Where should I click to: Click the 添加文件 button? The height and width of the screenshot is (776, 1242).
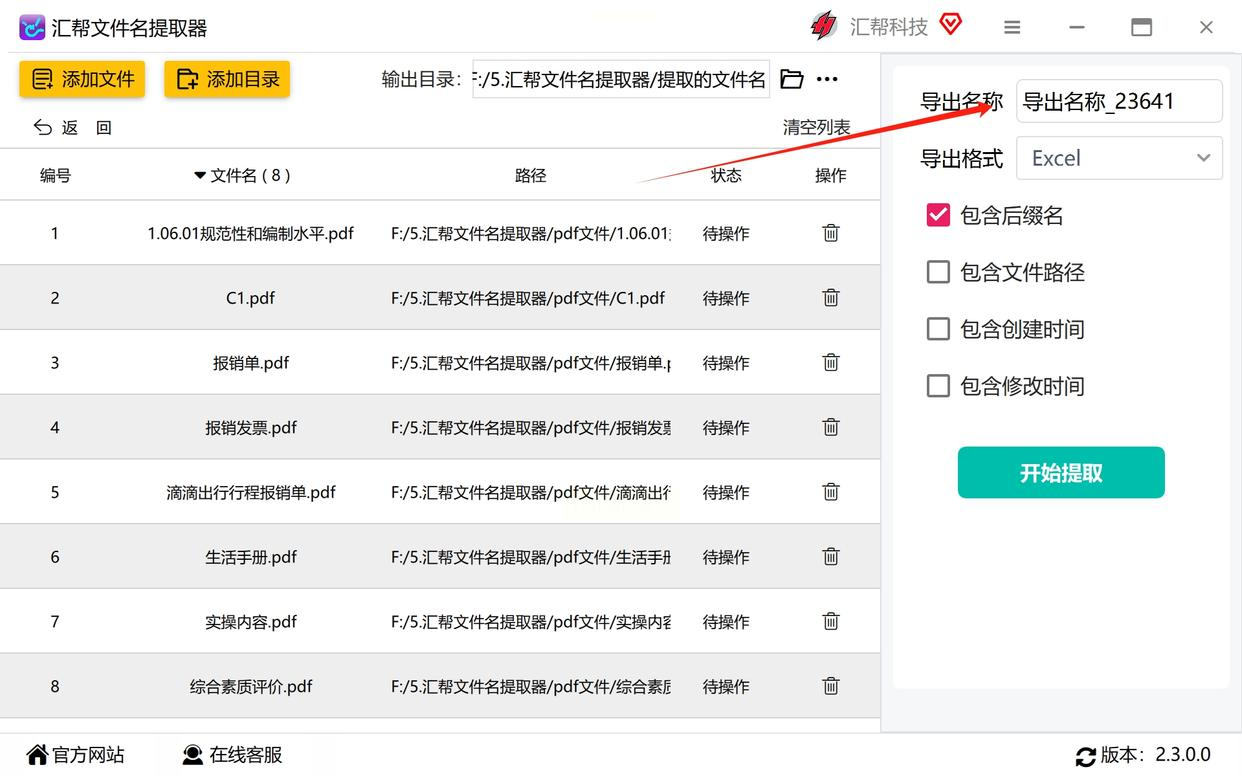point(82,80)
